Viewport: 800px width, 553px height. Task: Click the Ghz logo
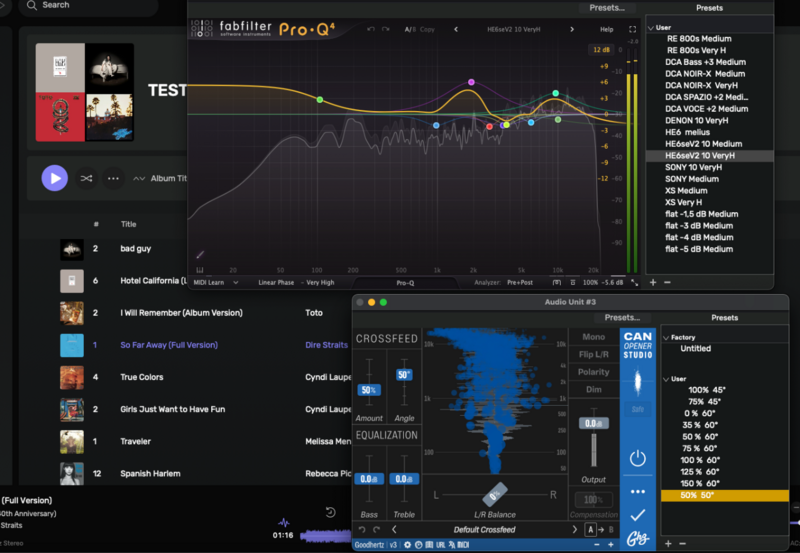pyautogui.click(x=638, y=539)
